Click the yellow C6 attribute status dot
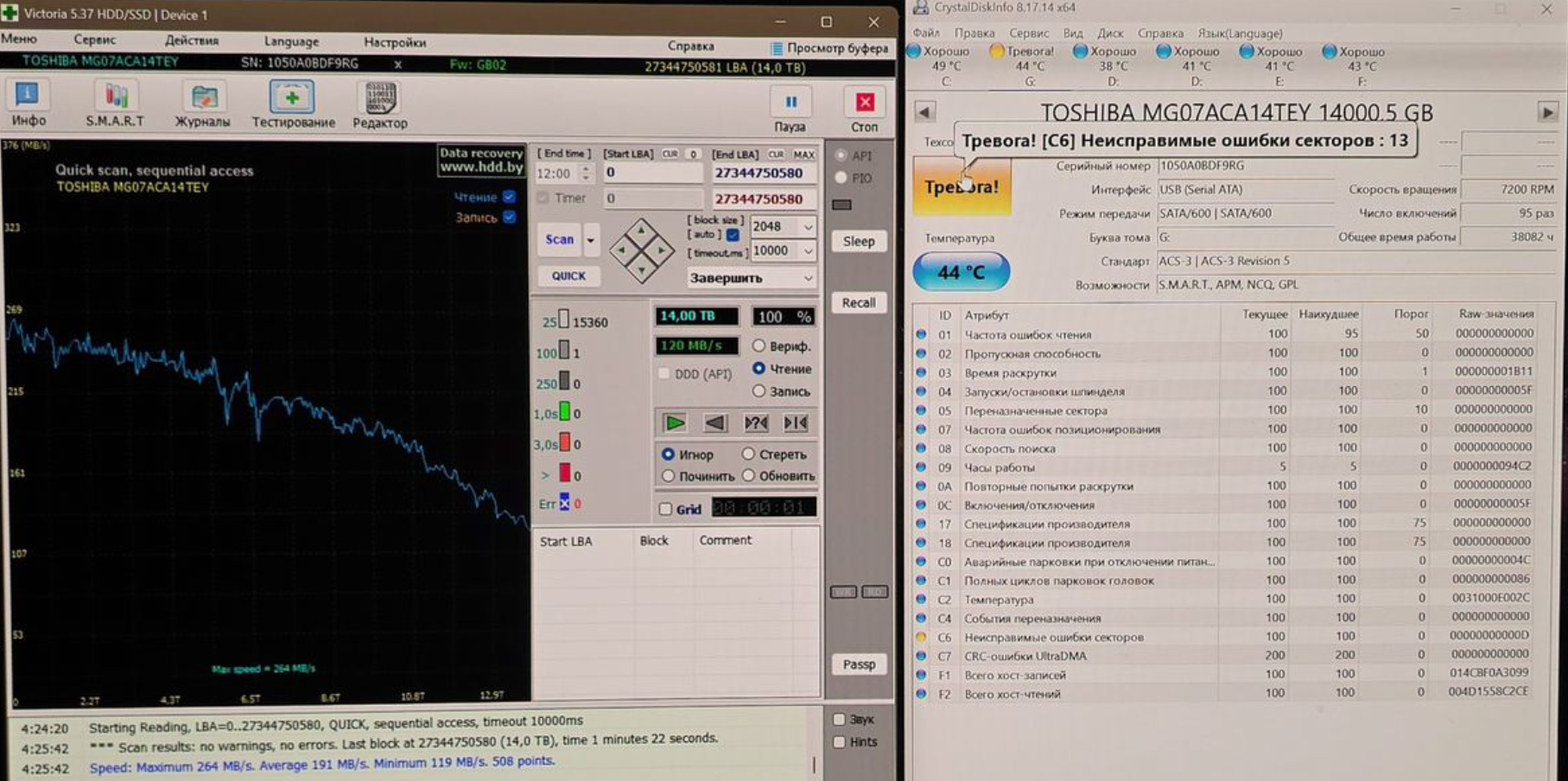 point(921,637)
